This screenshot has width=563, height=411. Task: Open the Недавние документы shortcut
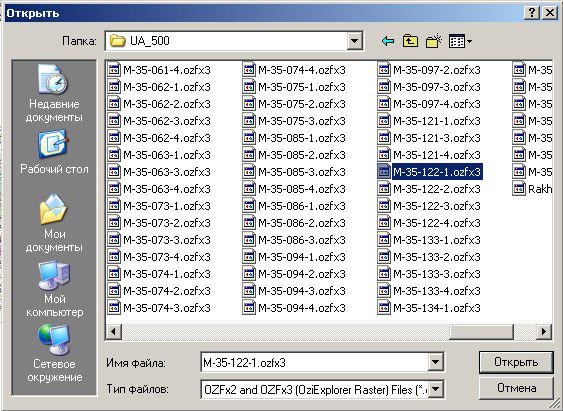click(x=54, y=94)
